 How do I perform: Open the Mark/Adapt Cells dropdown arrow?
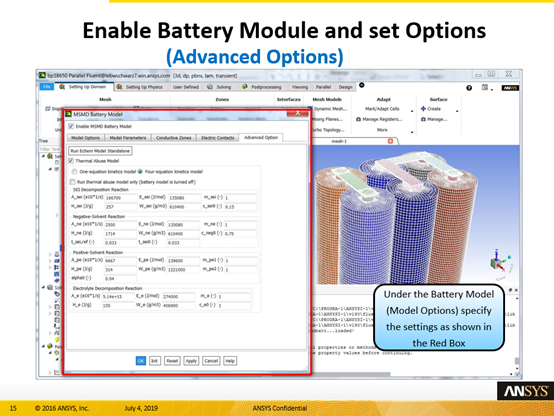click(412, 111)
